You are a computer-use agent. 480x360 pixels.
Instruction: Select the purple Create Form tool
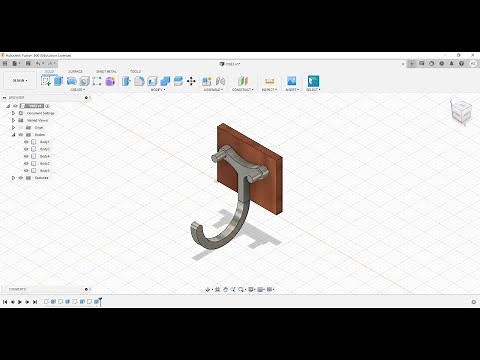coord(110,81)
